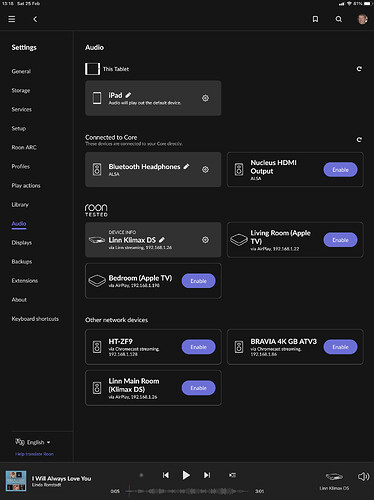Viewport: 374px width, 500px height.
Task: Open search with the magnifier icon
Action: coord(339,19)
